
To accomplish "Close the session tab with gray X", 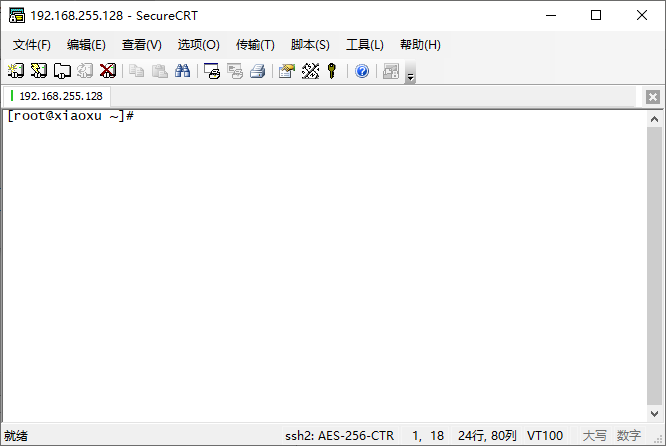I will (653, 97).
